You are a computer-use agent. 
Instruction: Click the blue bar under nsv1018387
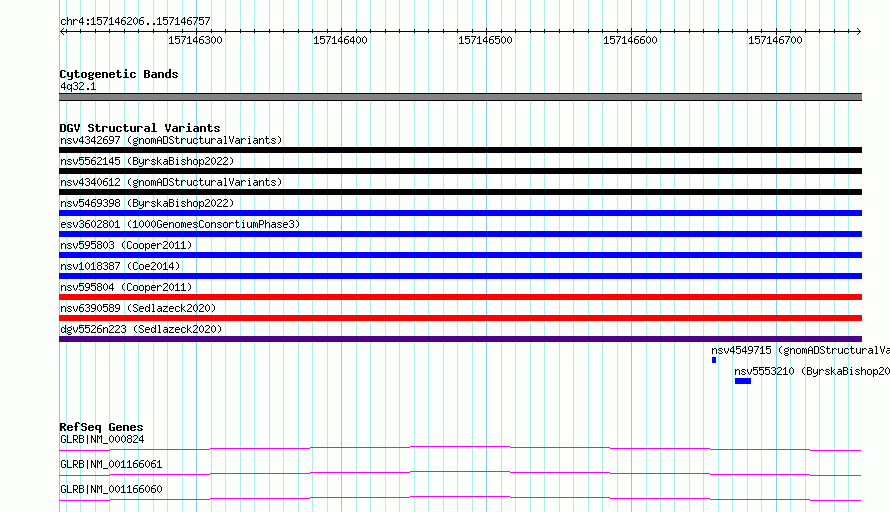click(x=460, y=276)
